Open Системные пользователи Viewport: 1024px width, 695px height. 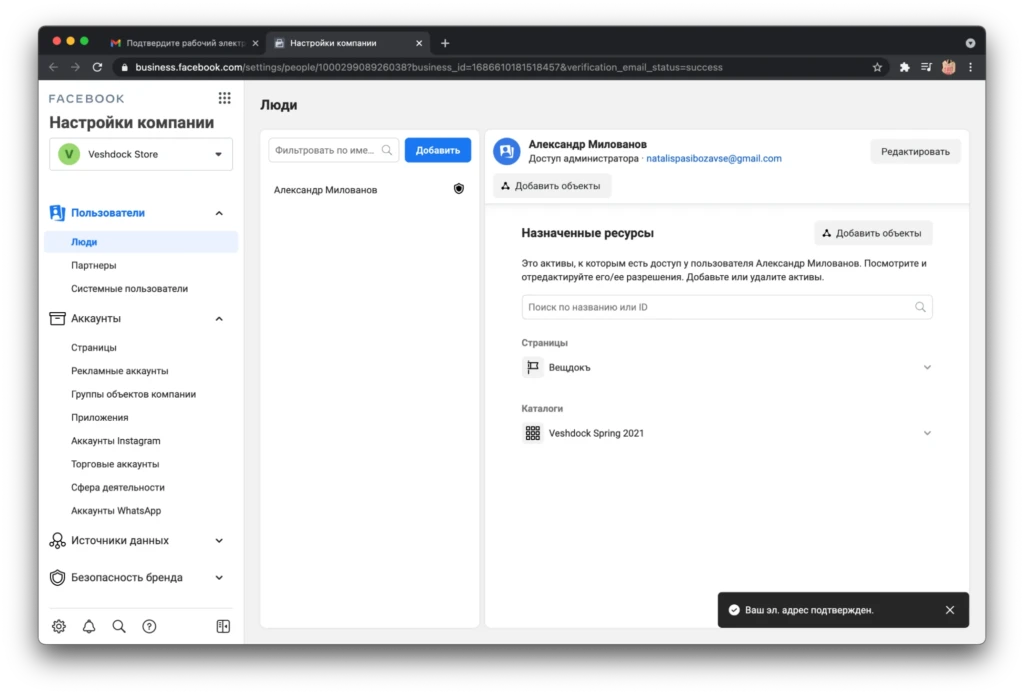(x=129, y=289)
